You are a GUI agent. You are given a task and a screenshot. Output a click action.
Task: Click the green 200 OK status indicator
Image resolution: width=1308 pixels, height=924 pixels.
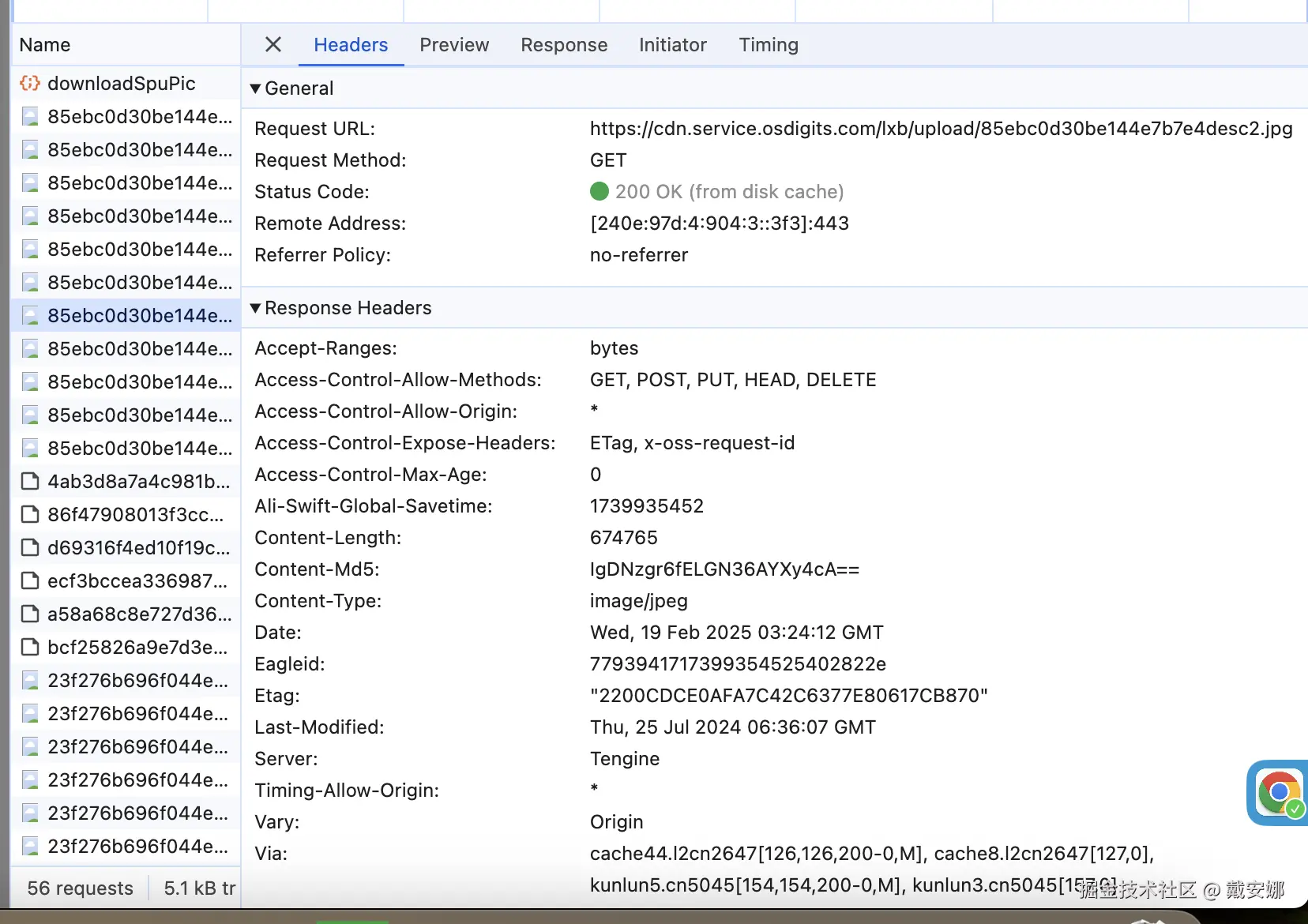pyautogui.click(x=599, y=191)
